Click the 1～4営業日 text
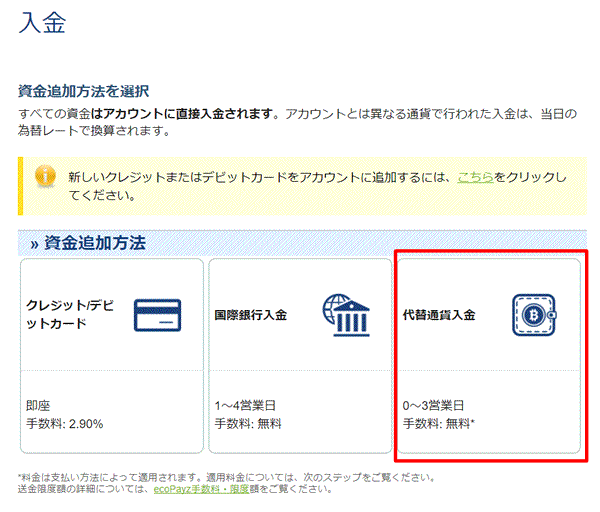 coord(245,405)
